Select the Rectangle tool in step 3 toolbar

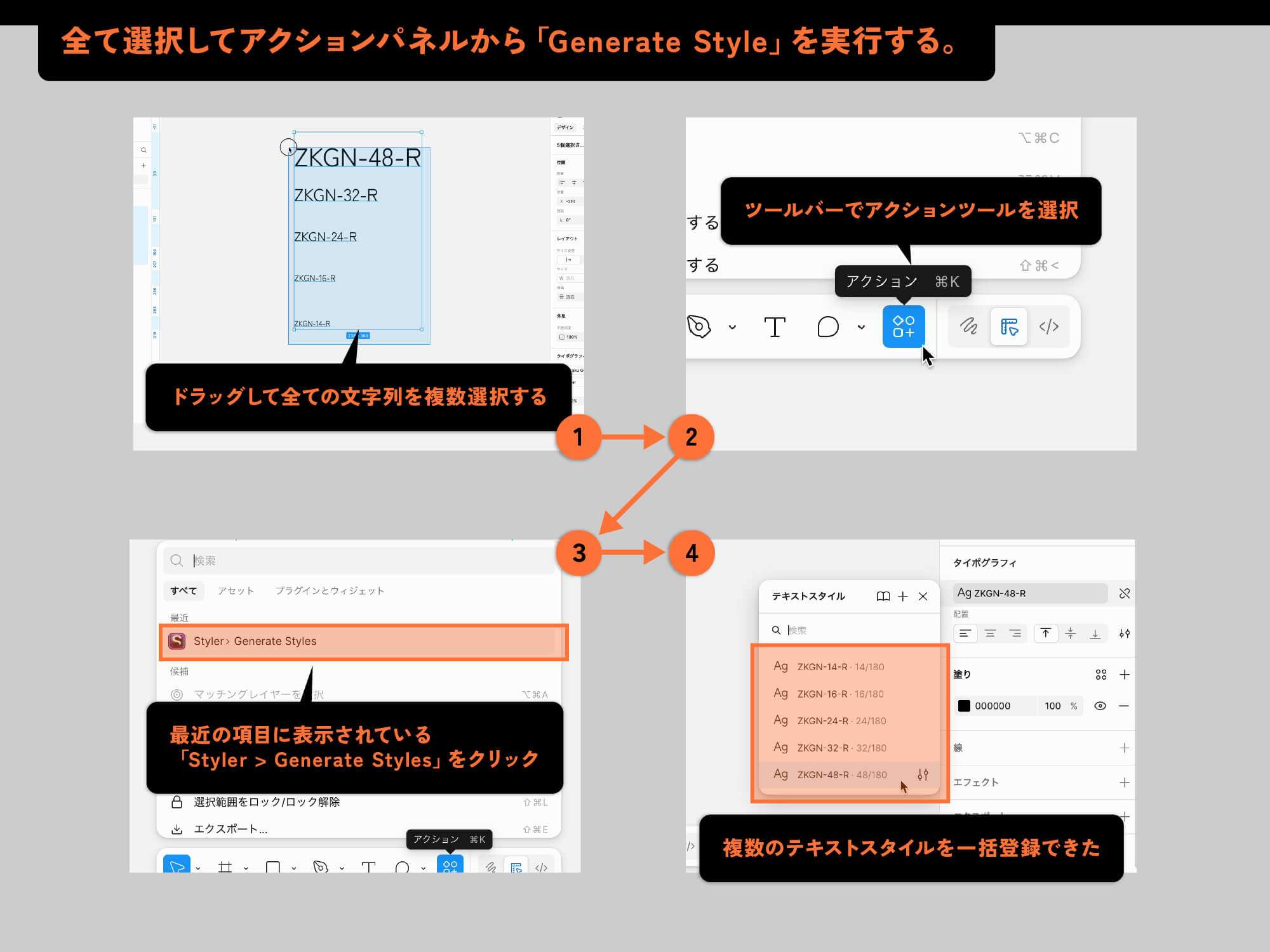(x=273, y=866)
